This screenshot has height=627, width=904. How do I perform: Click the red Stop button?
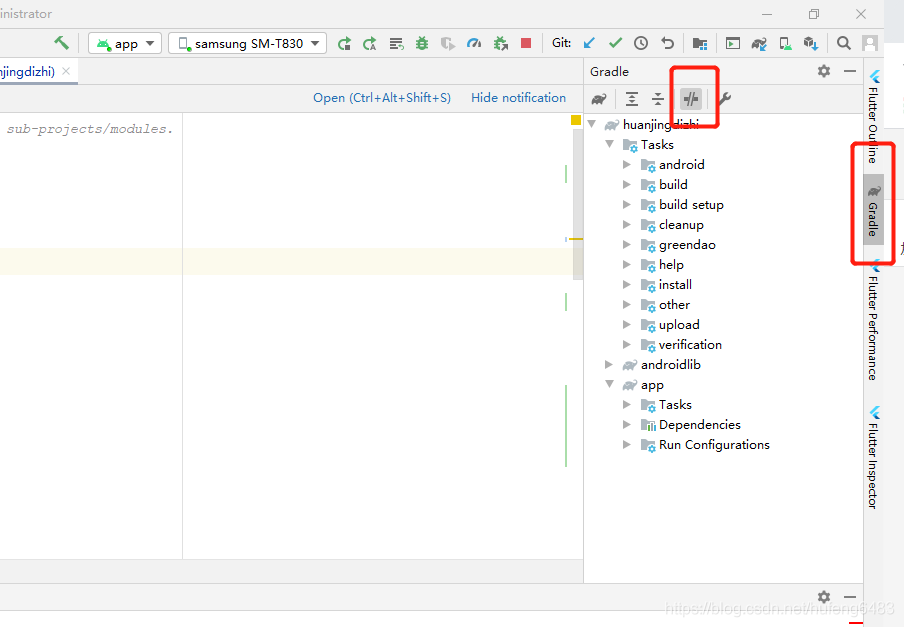[x=526, y=43]
